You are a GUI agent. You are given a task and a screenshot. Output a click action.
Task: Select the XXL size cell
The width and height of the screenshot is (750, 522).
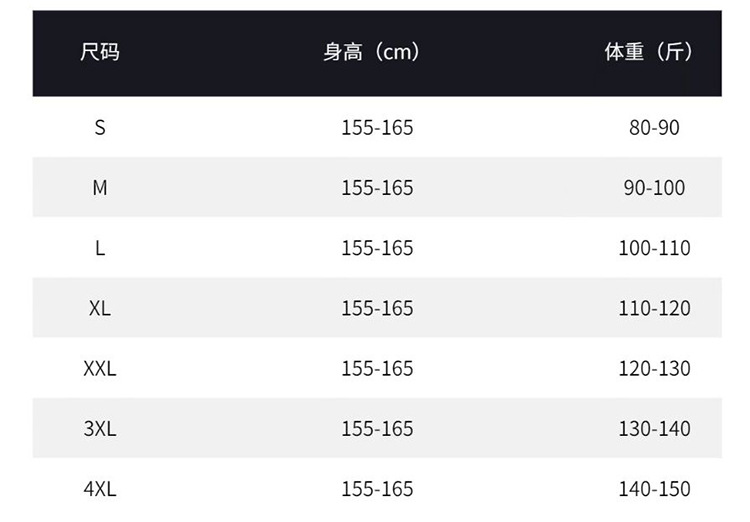point(100,368)
